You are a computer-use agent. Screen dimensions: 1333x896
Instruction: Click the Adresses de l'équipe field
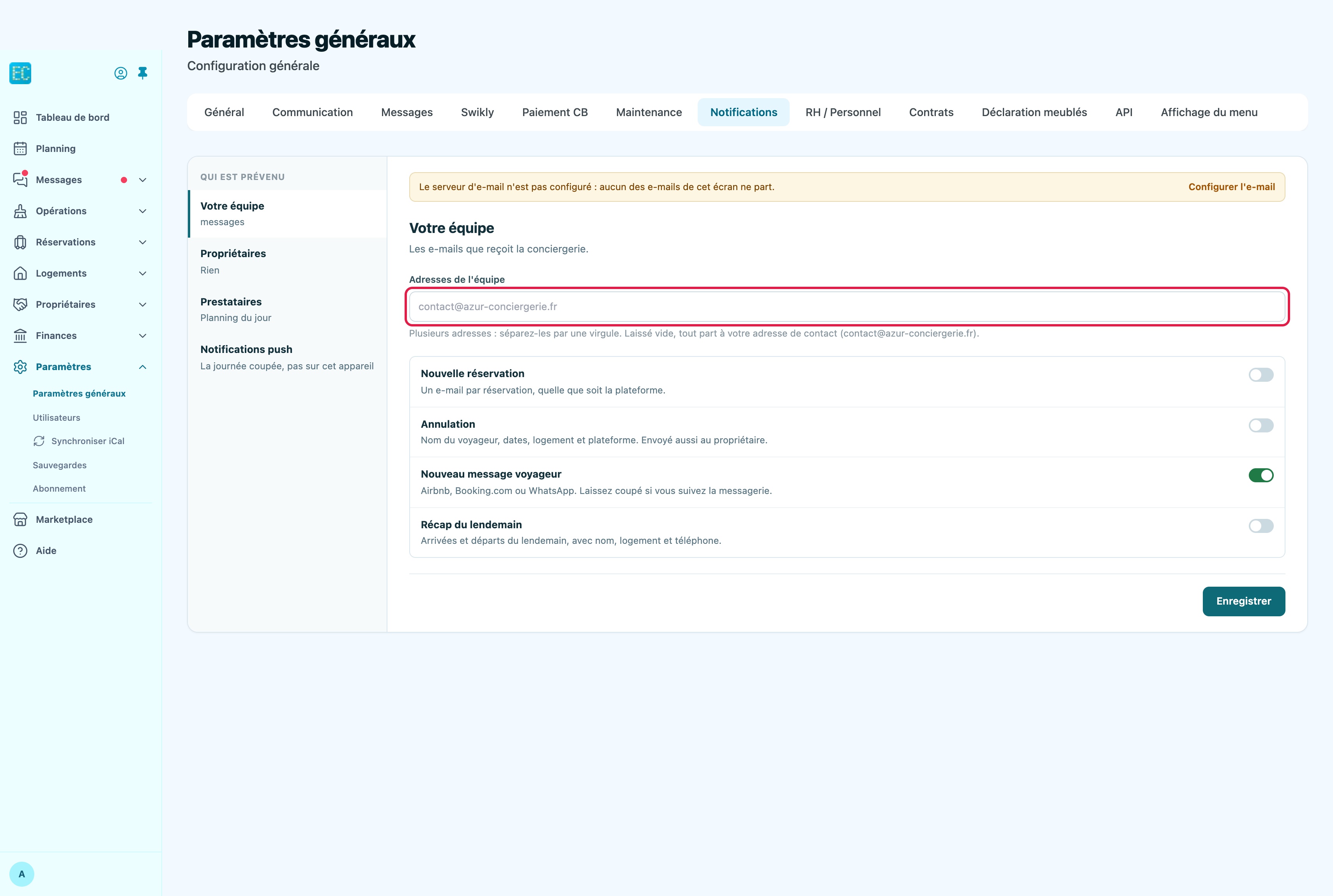coord(847,307)
